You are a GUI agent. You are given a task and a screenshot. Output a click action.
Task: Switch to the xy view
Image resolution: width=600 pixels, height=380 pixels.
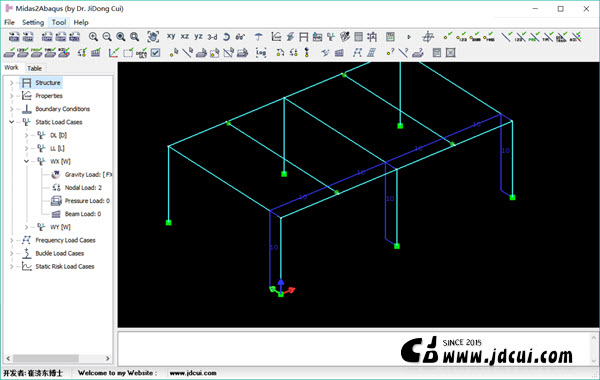coord(171,36)
